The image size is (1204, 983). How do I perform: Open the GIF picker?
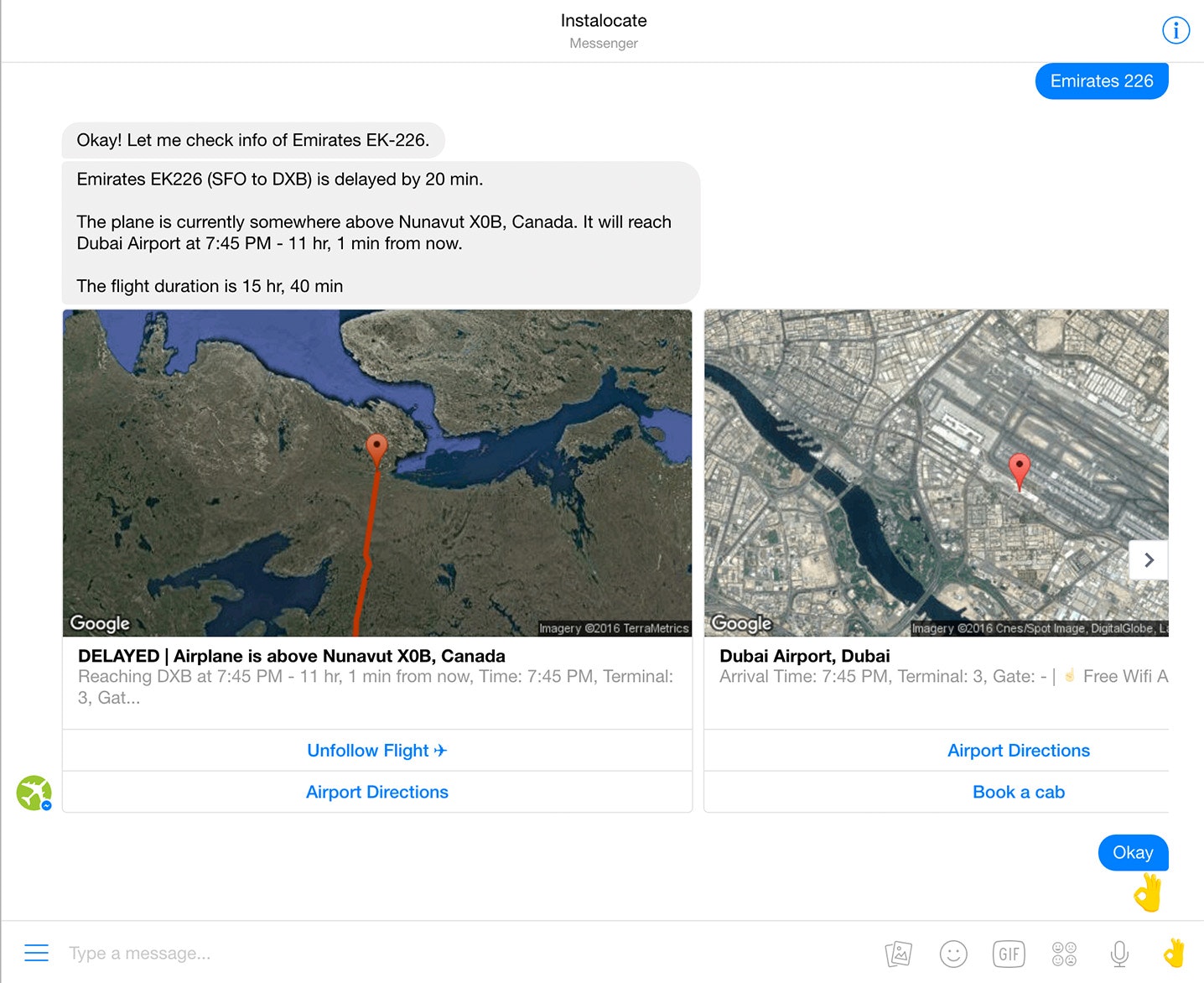click(1009, 954)
